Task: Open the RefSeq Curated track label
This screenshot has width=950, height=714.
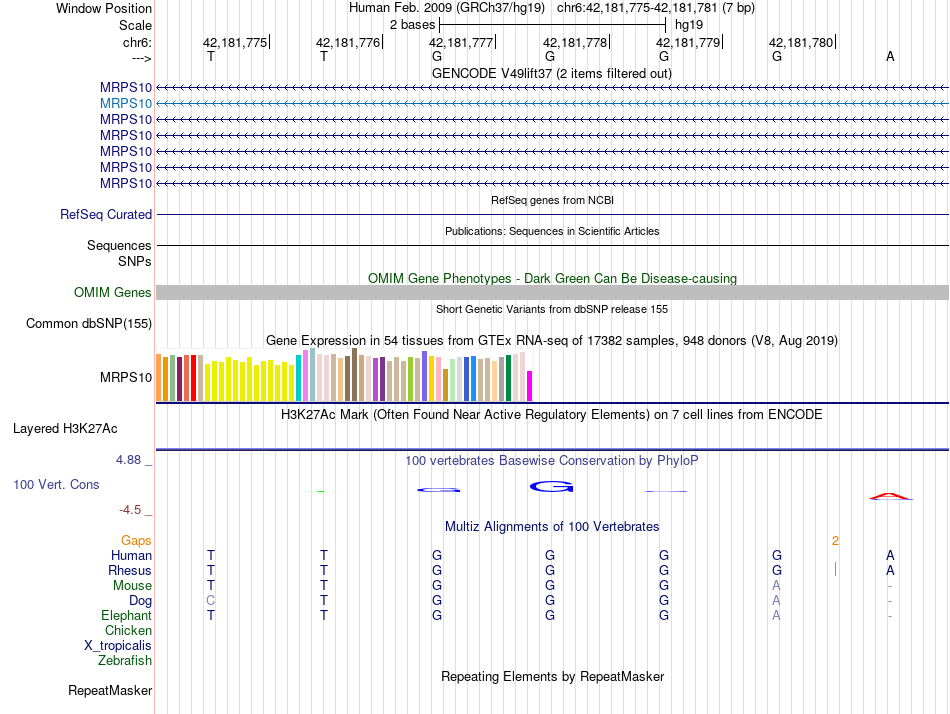Action: click(106, 214)
